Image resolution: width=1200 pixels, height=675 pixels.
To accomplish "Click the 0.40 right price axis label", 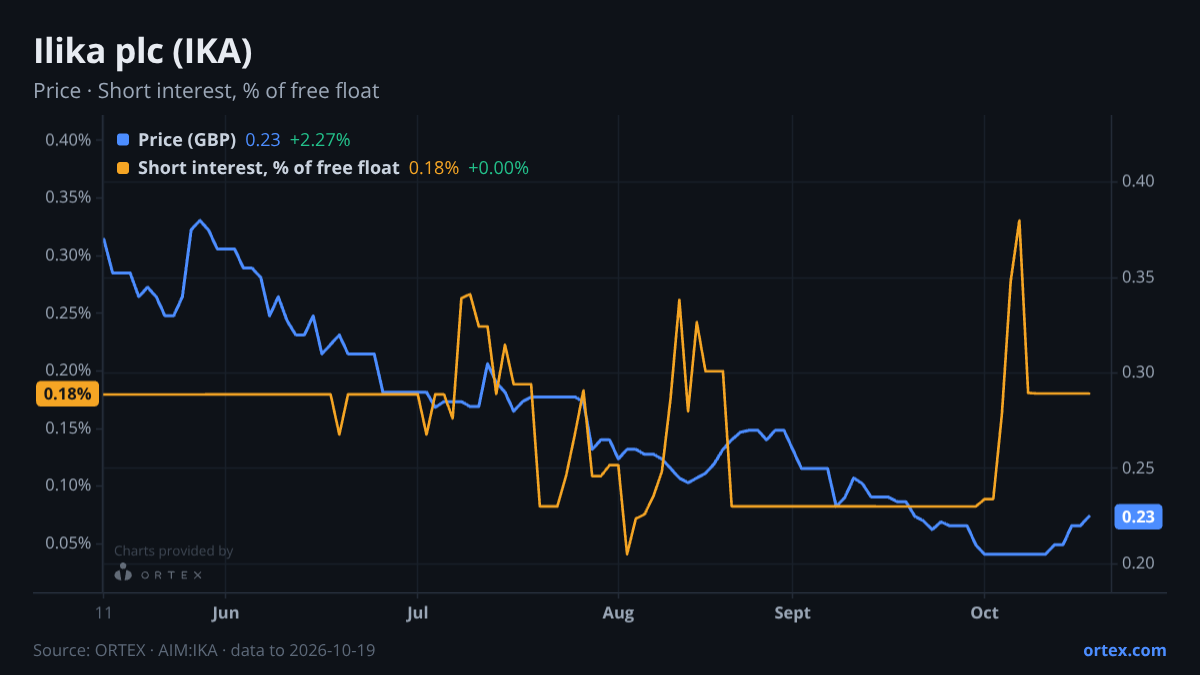I will click(x=1138, y=182).
